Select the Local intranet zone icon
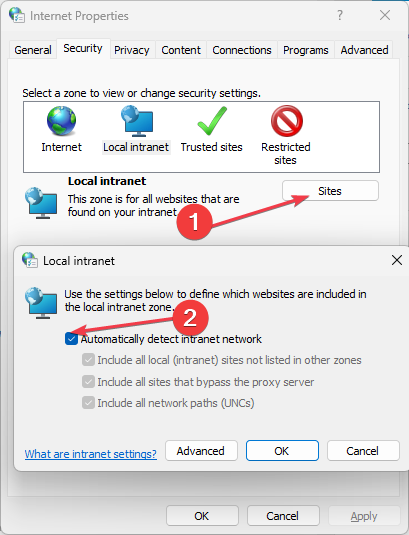The image size is (409, 535). 137,121
